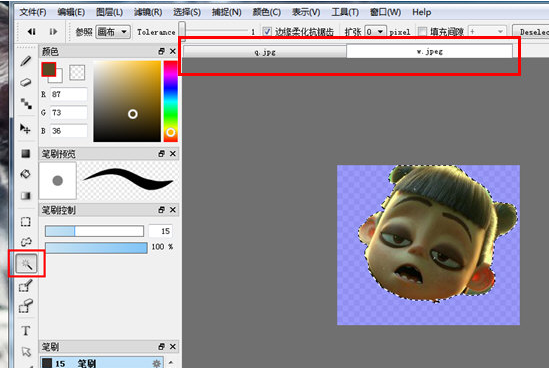Select the transparent color swatch

[77, 73]
